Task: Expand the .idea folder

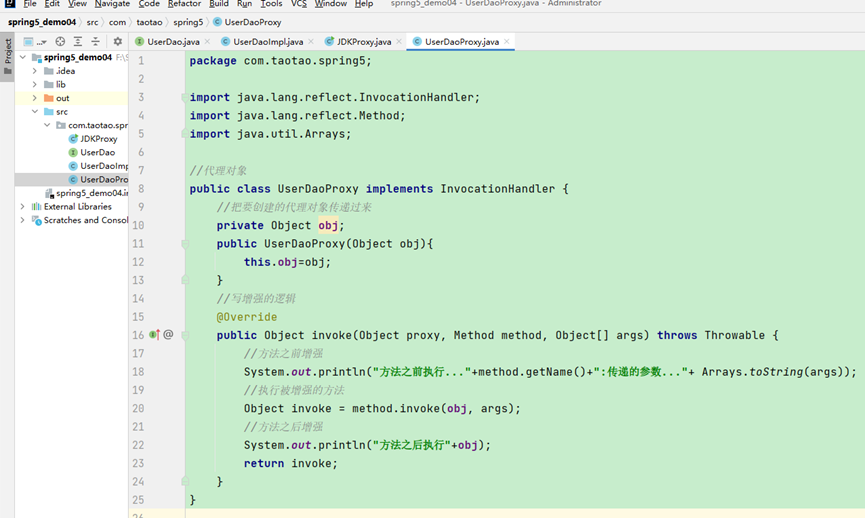Action: pos(34,71)
